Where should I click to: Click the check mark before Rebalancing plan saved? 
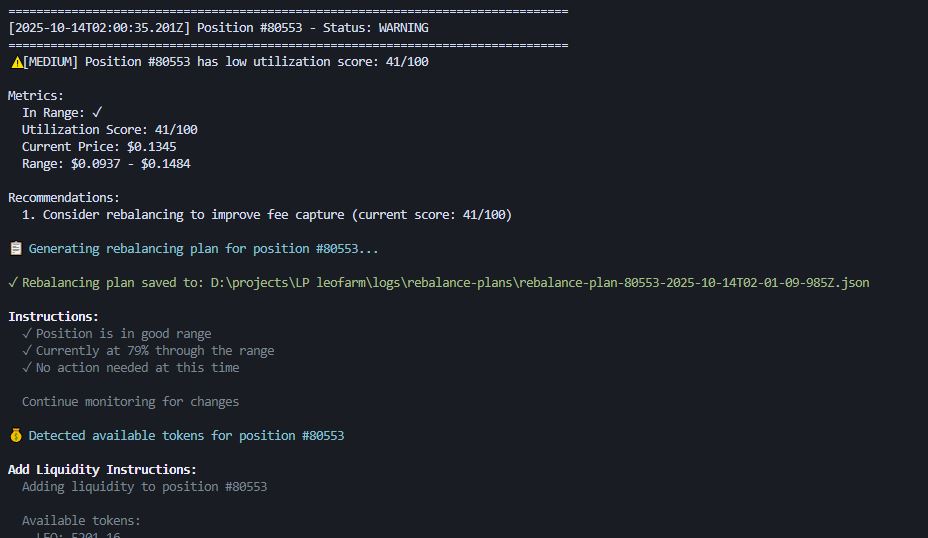coord(12,283)
